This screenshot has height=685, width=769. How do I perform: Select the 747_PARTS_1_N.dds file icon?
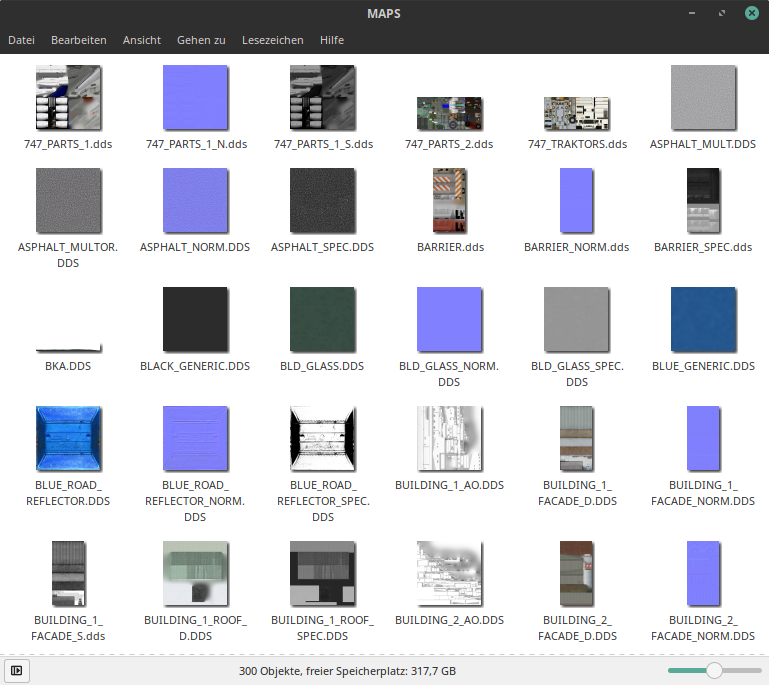click(x=195, y=97)
